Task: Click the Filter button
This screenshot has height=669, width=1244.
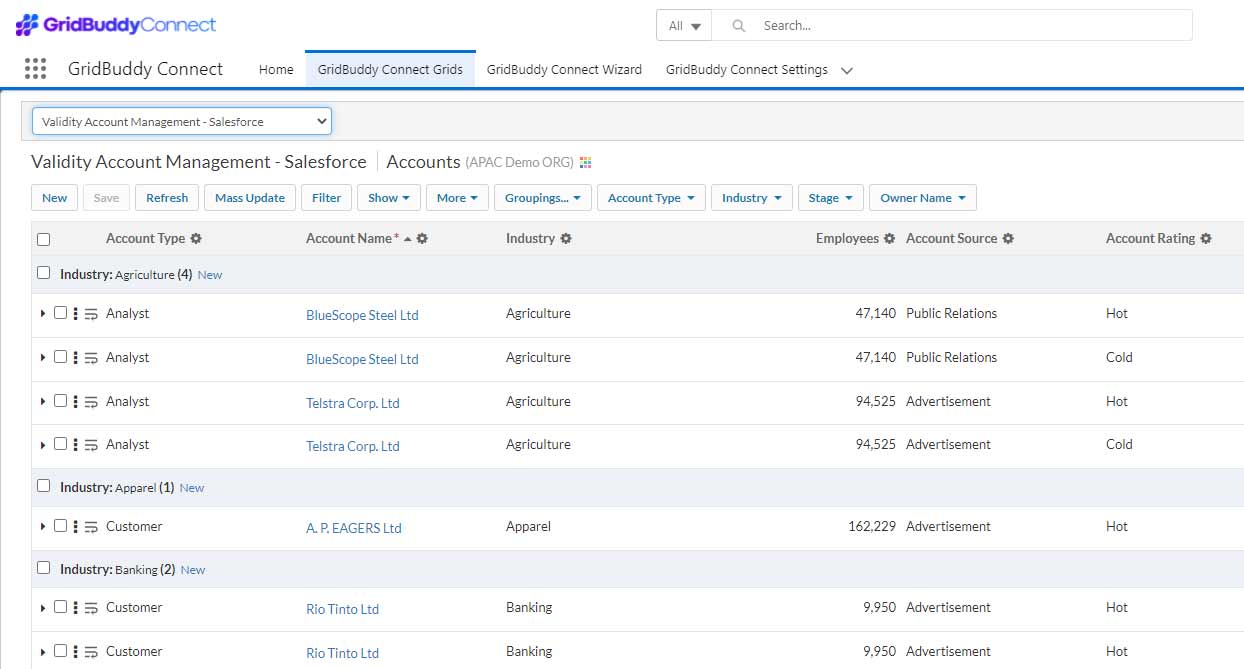Action: click(x=327, y=198)
